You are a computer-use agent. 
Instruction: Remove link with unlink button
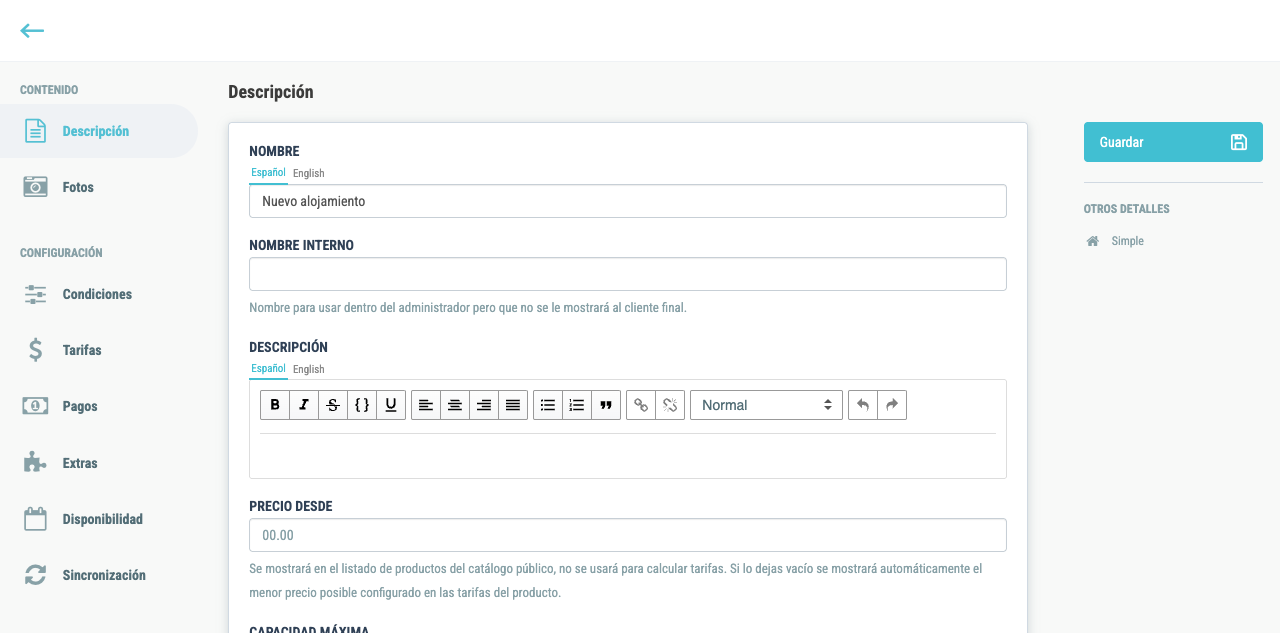click(x=670, y=405)
